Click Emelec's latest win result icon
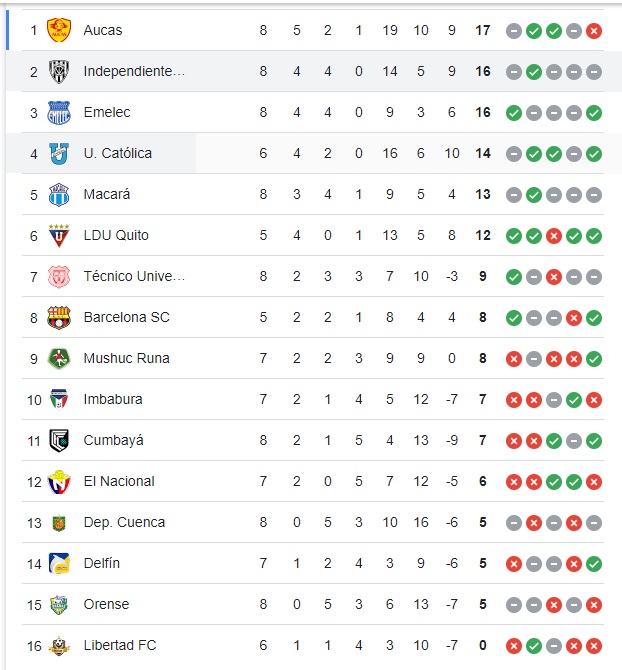This screenshot has width=622, height=670. pyautogui.click(x=594, y=113)
